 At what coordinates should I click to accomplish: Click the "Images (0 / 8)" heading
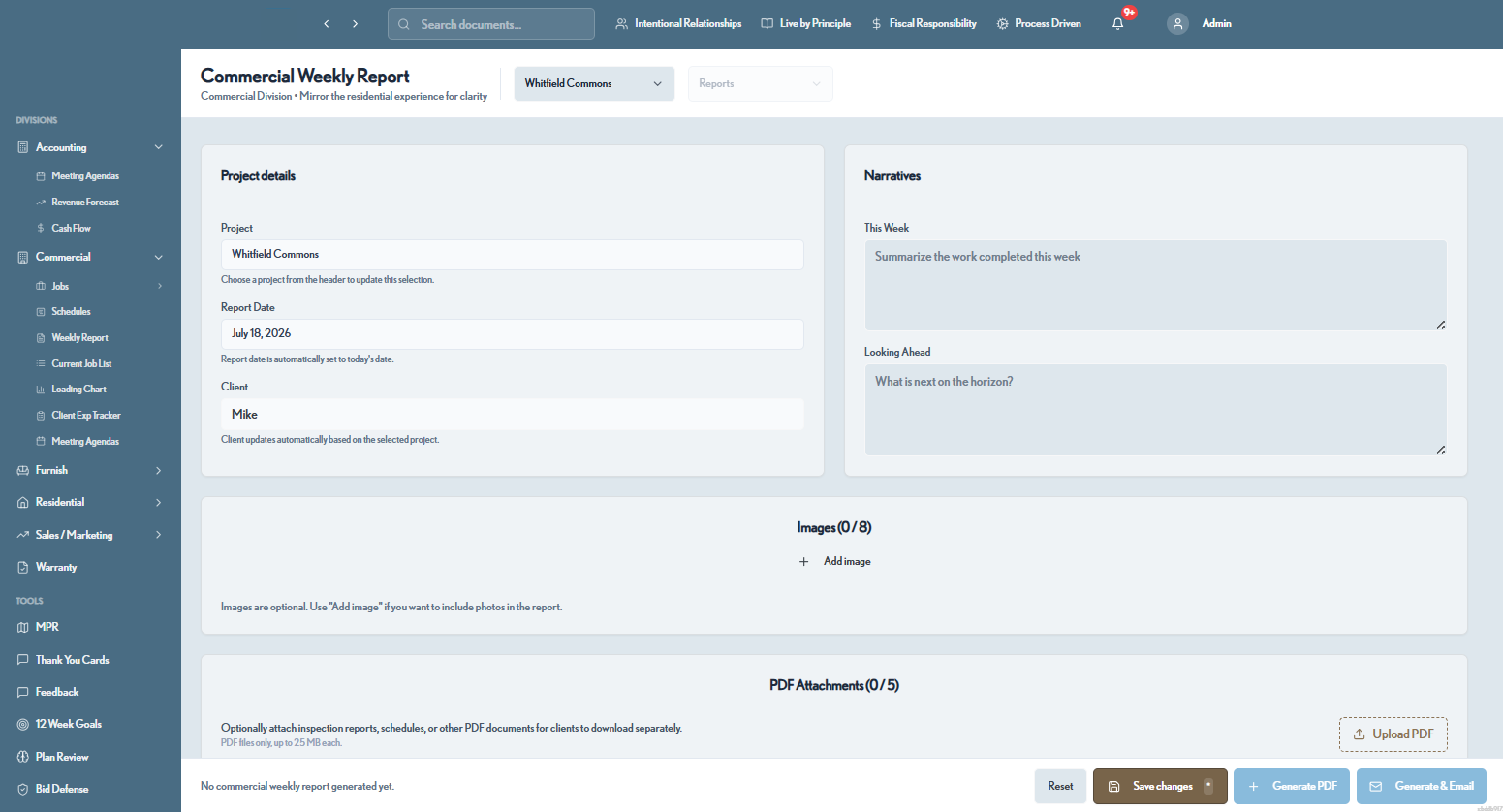[x=834, y=528]
